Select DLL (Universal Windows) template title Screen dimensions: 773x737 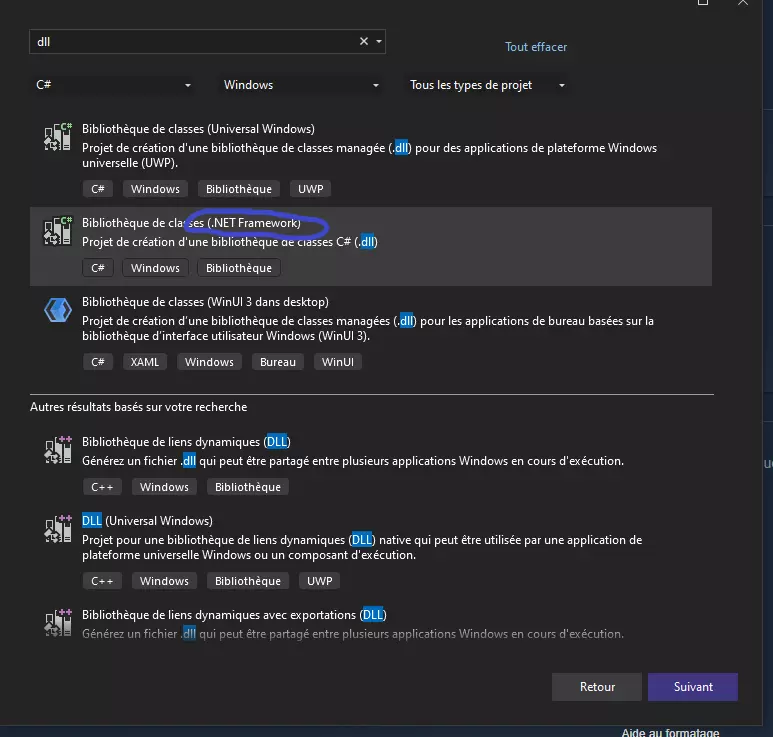tap(147, 521)
